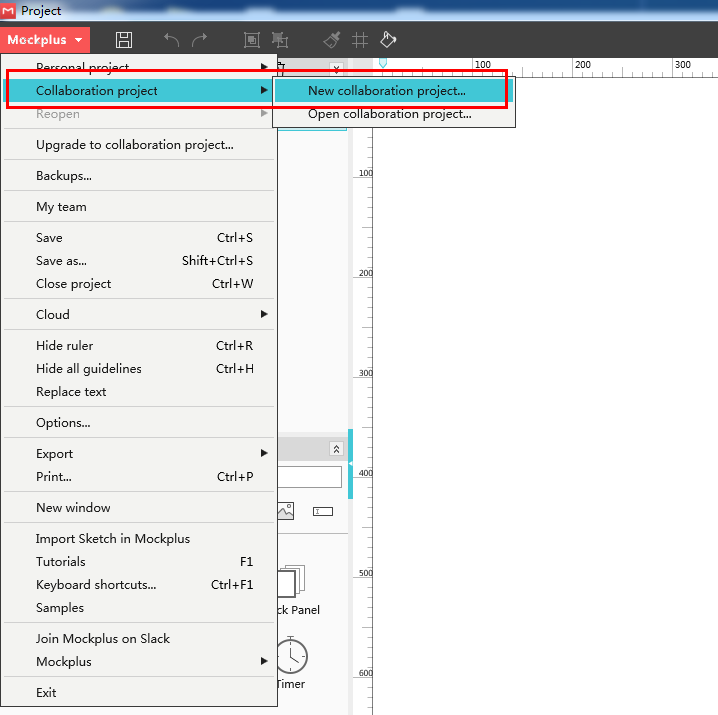Click the component search input field
Image resolution: width=718 pixels, height=715 pixels.
coord(310,477)
